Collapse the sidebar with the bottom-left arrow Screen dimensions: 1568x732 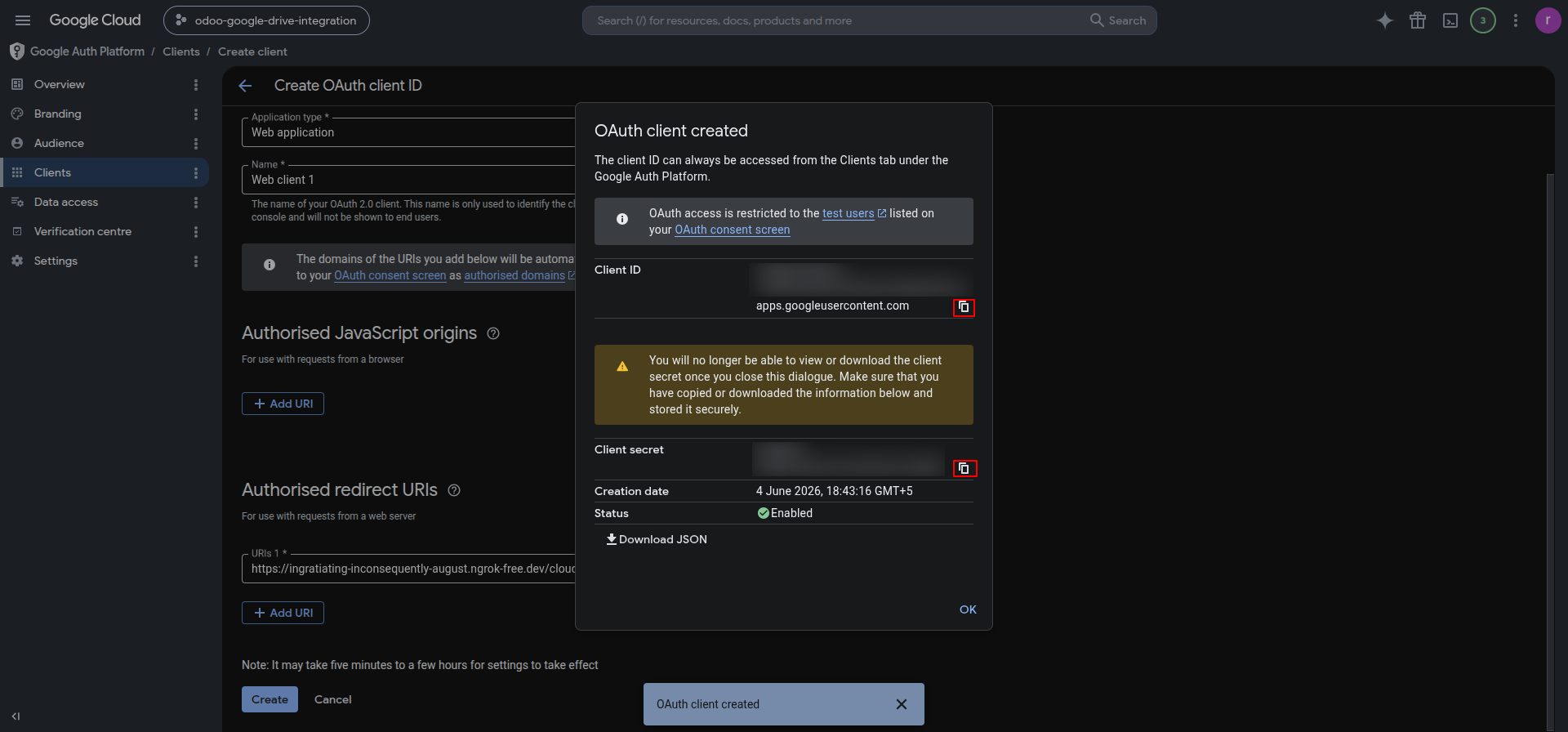[16, 716]
